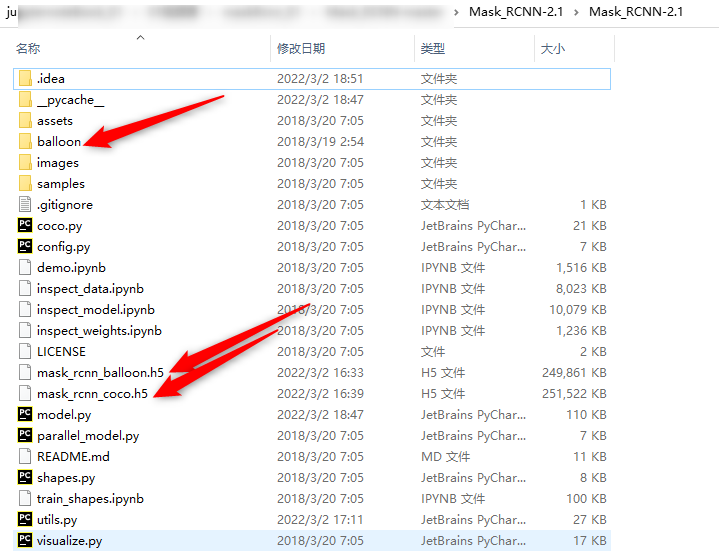Select the file name train_shapes.ipynb
Viewport: 719px width, 555px height.
pyautogui.click(x=90, y=499)
